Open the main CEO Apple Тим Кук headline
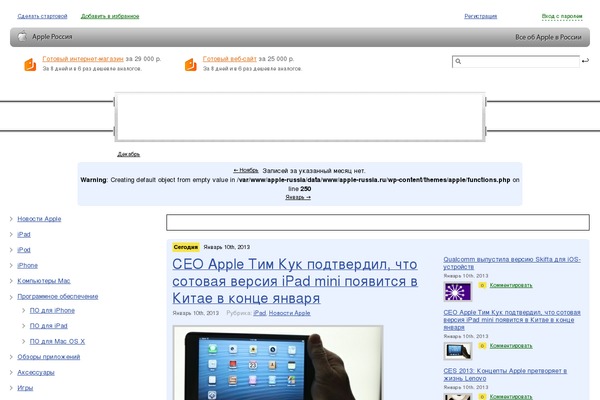Image resolution: width=600 pixels, height=400 pixels. [295, 281]
